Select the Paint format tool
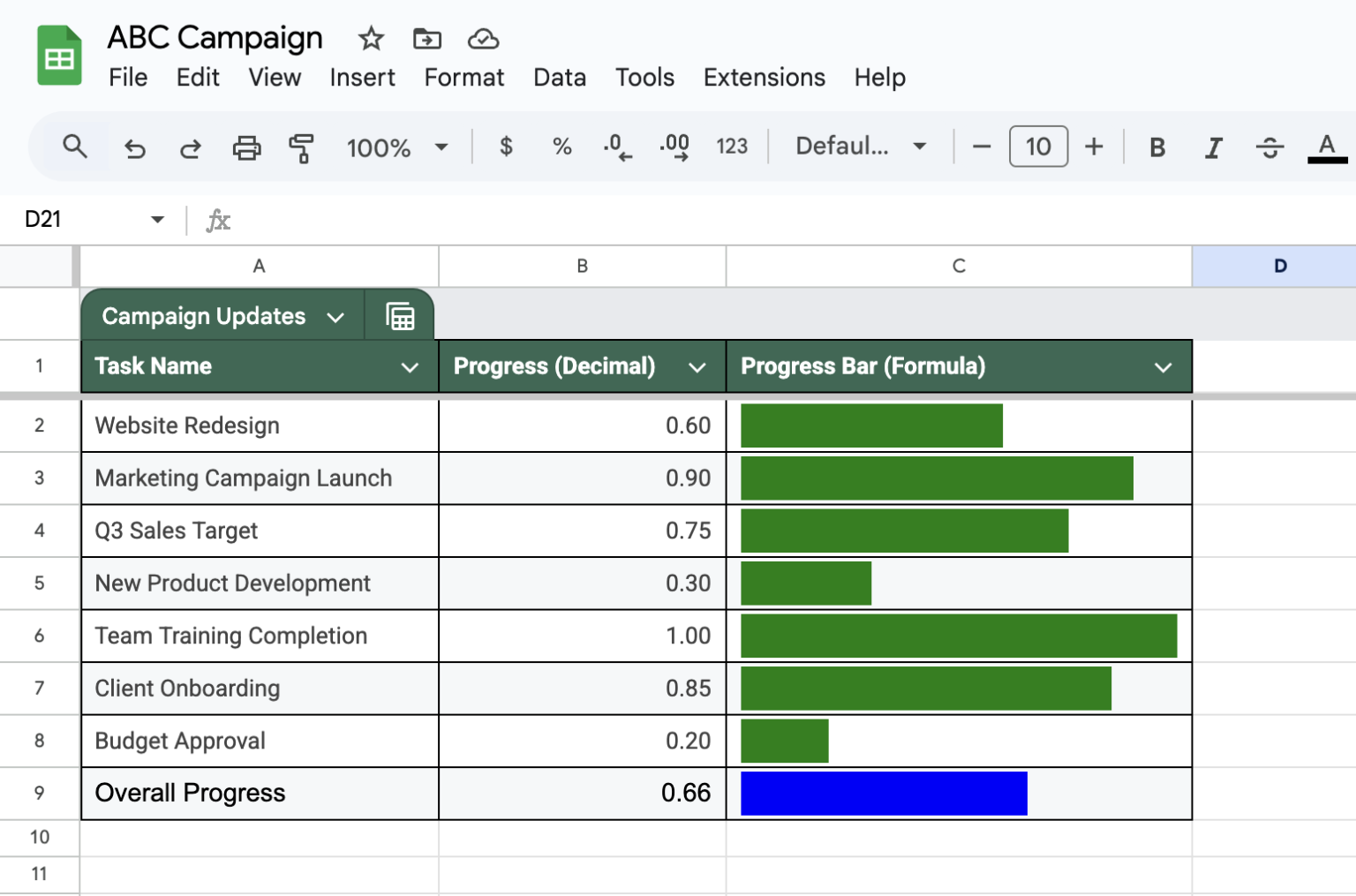The height and width of the screenshot is (896, 1356). click(302, 147)
